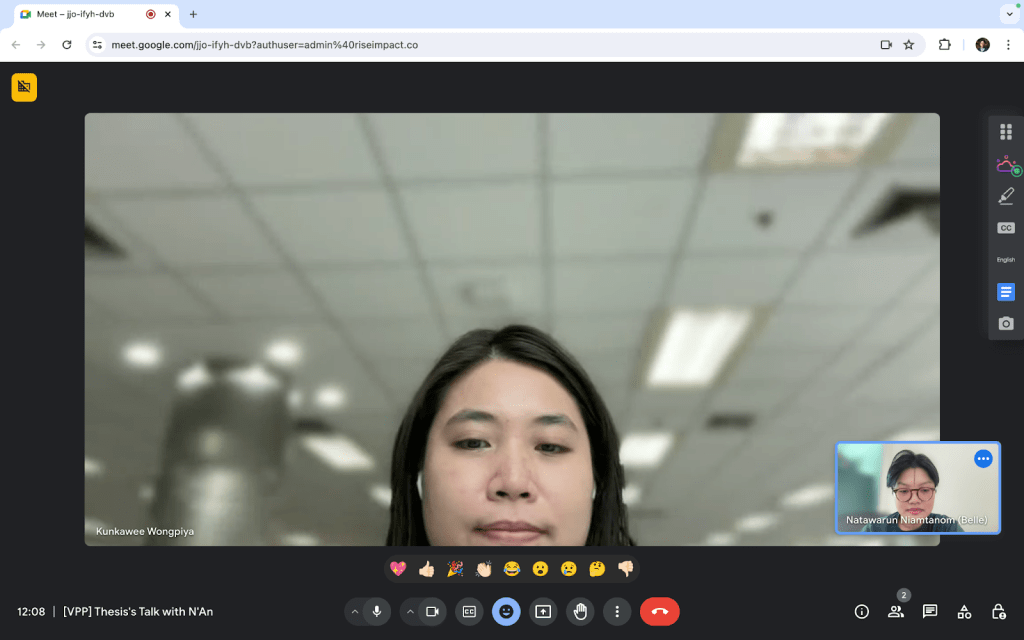Open the three-dot more options menu
The image size is (1024, 640).
pos(617,611)
